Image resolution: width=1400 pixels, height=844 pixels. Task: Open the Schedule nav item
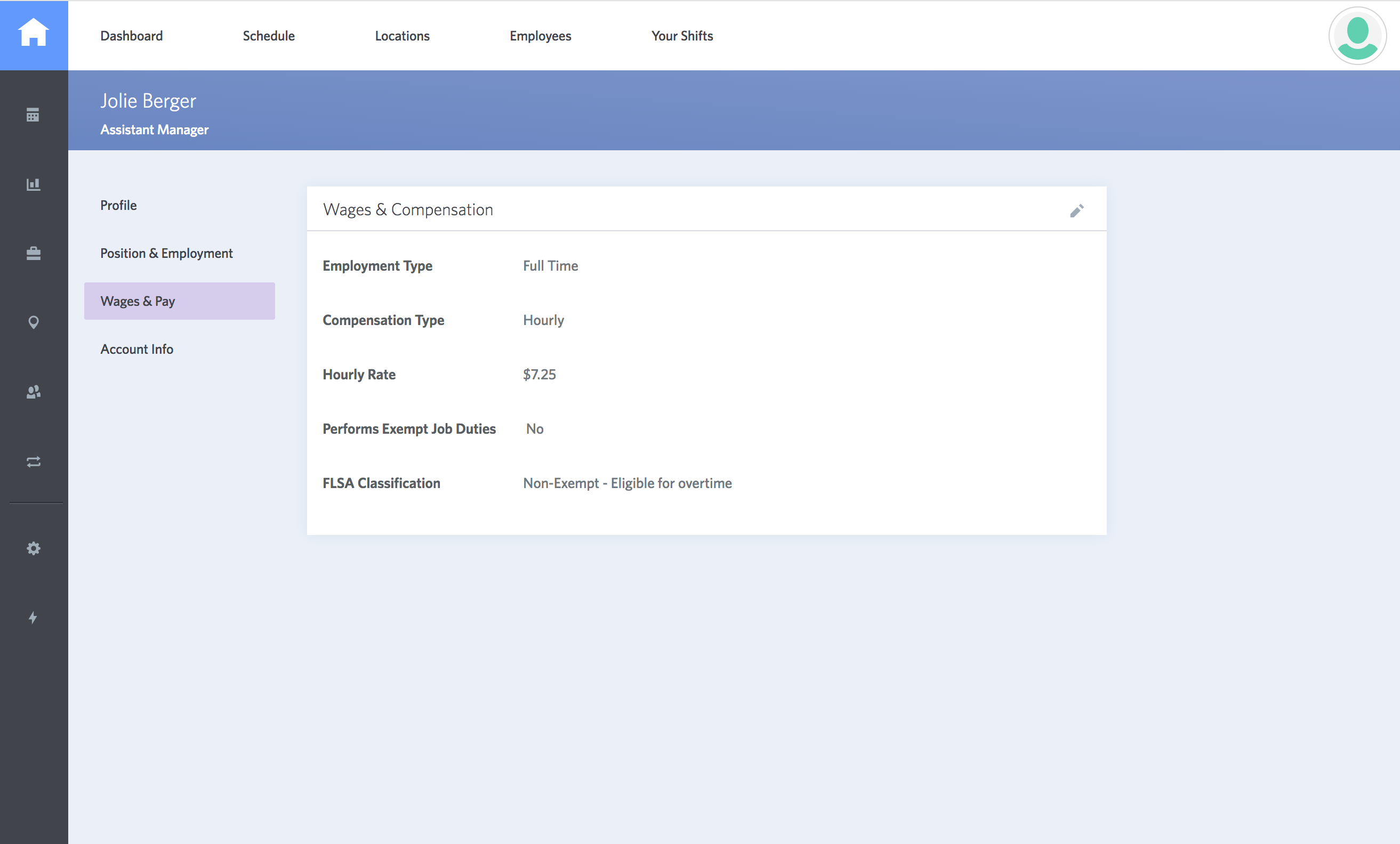tap(269, 36)
